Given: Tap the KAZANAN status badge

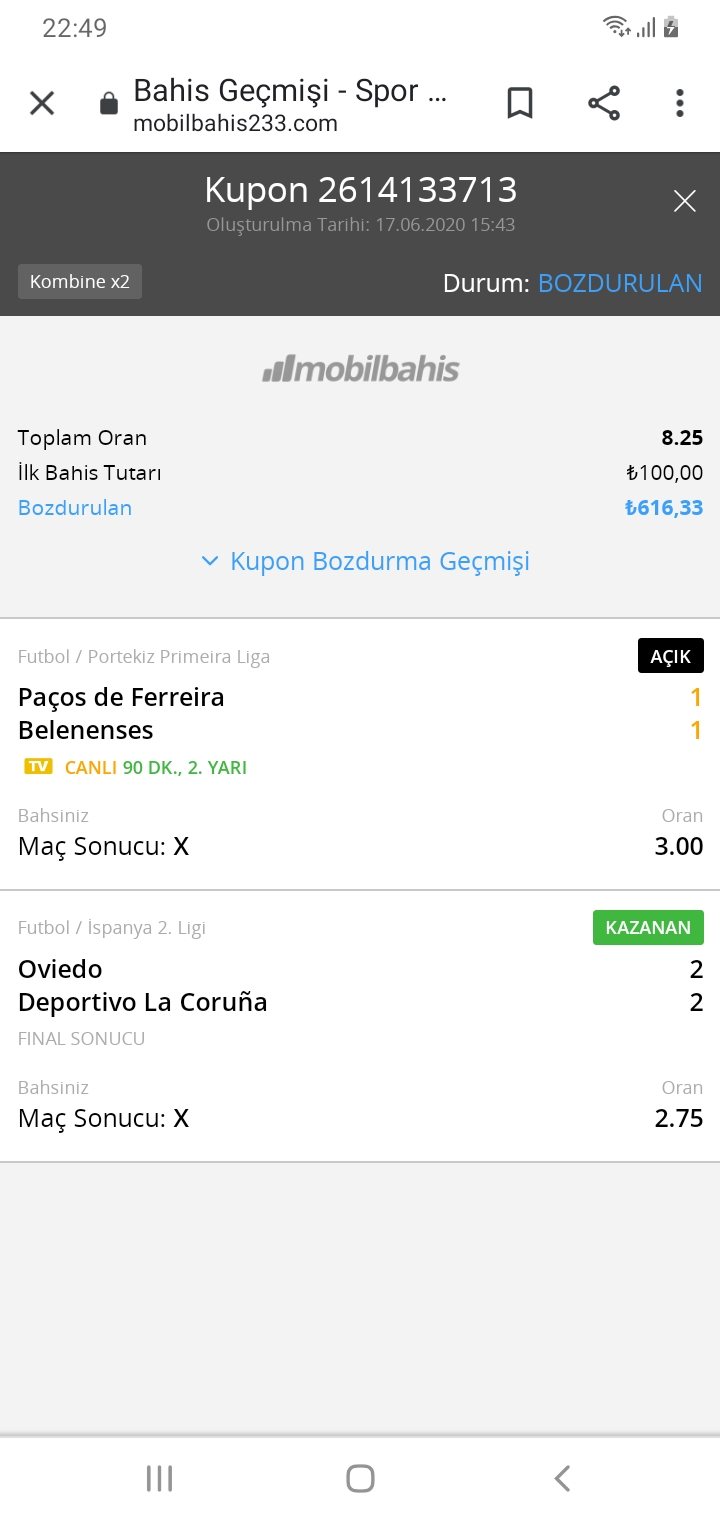Looking at the screenshot, I should tap(648, 927).
